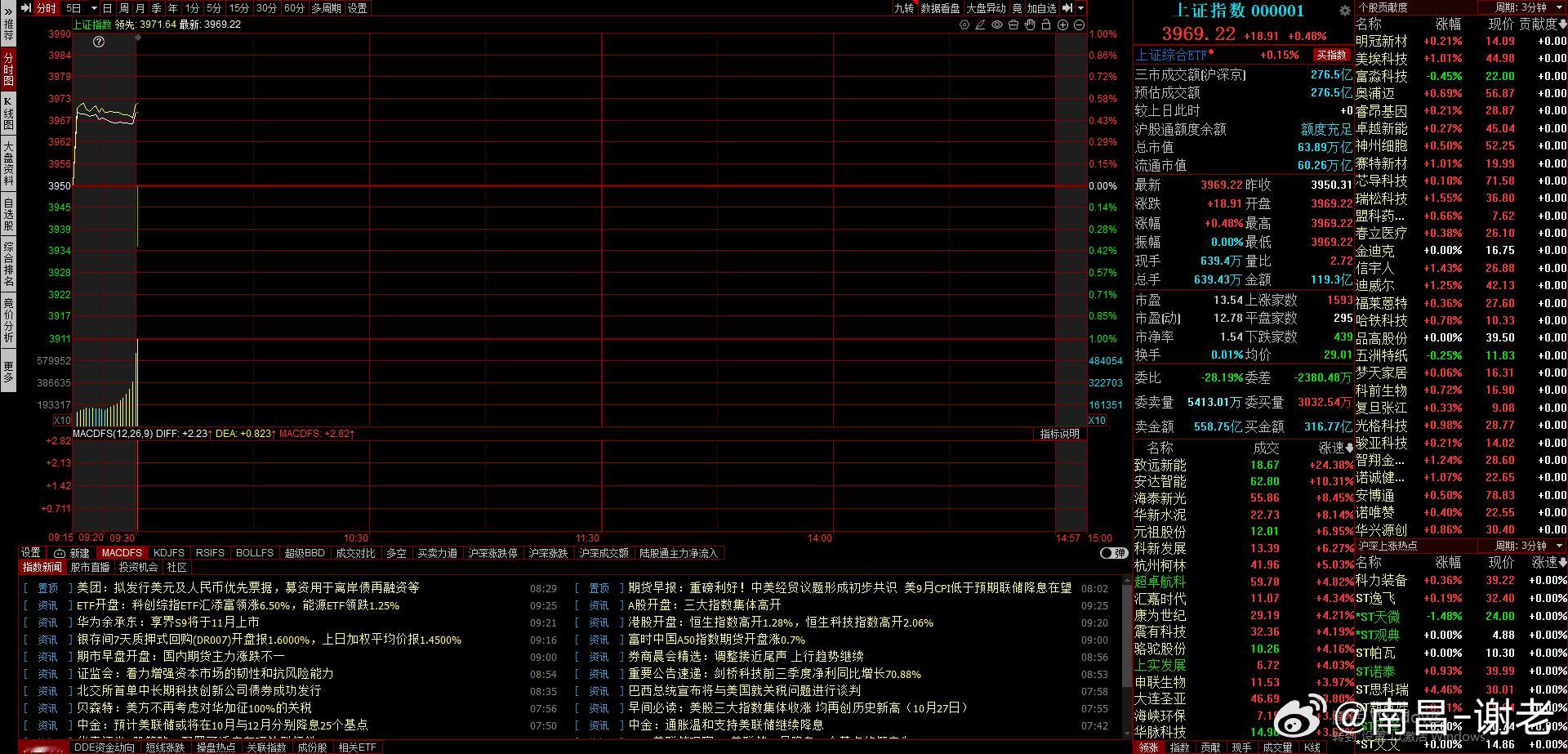Click the 指标说明 button
The height and width of the screenshot is (754, 1568).
[x=1060, y=434]
